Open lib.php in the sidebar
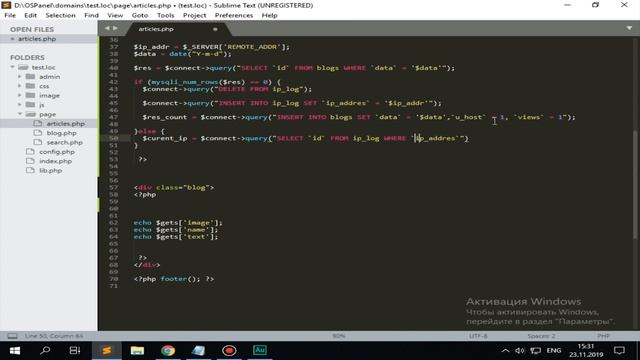 51,170
